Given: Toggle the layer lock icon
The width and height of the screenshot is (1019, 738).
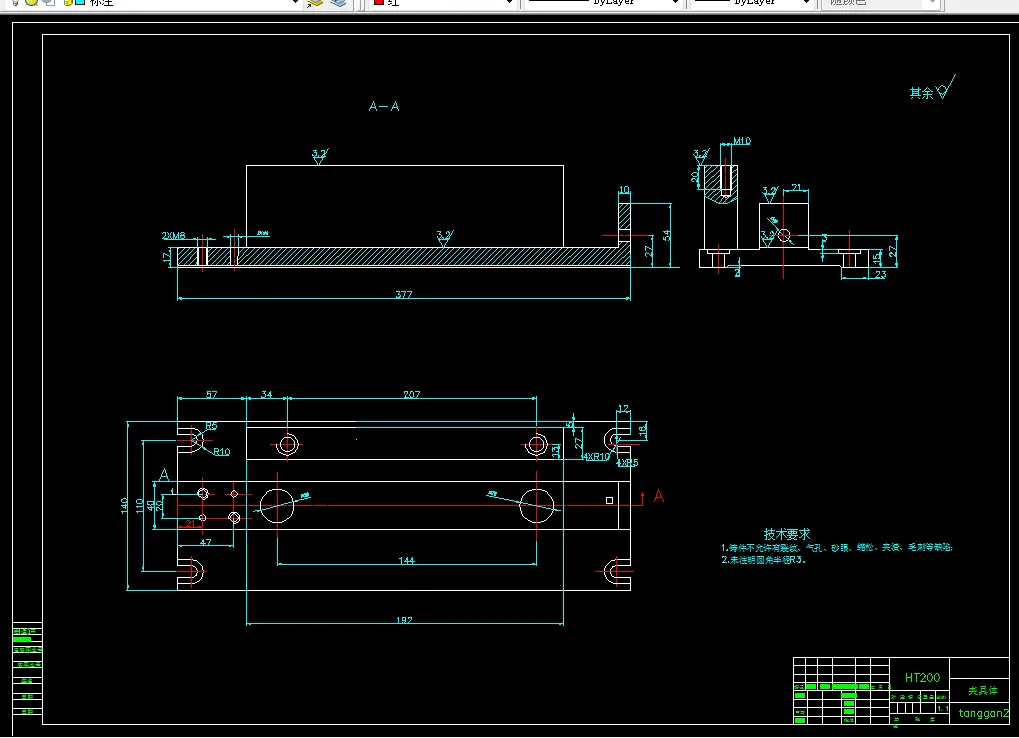Looking at the screenshot, I should click(x=66, y=3).
